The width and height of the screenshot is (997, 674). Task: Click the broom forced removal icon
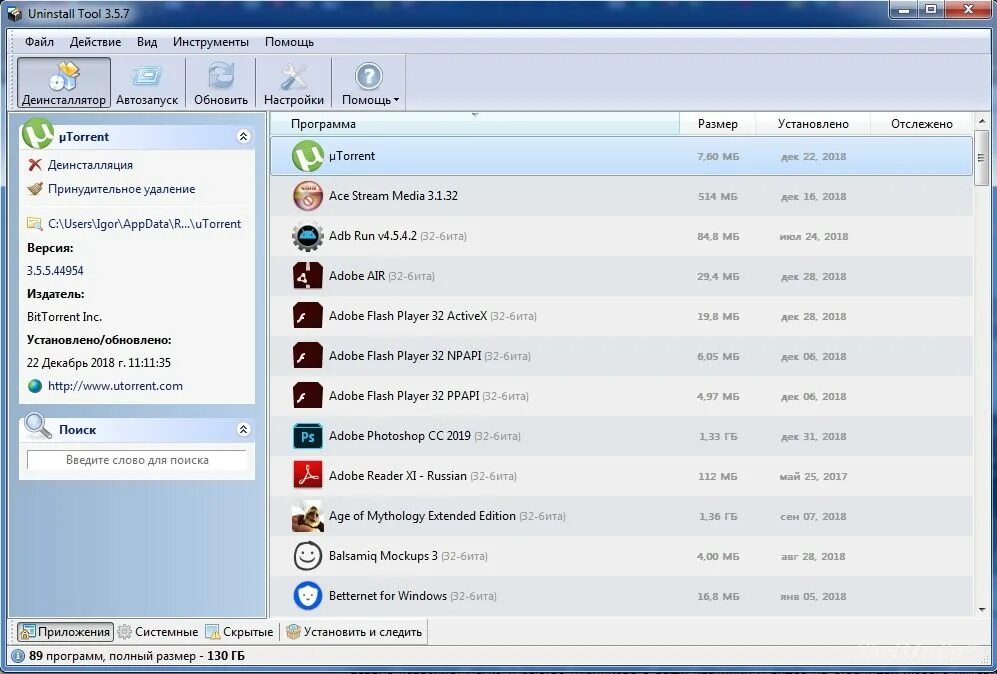pos(35,189)
